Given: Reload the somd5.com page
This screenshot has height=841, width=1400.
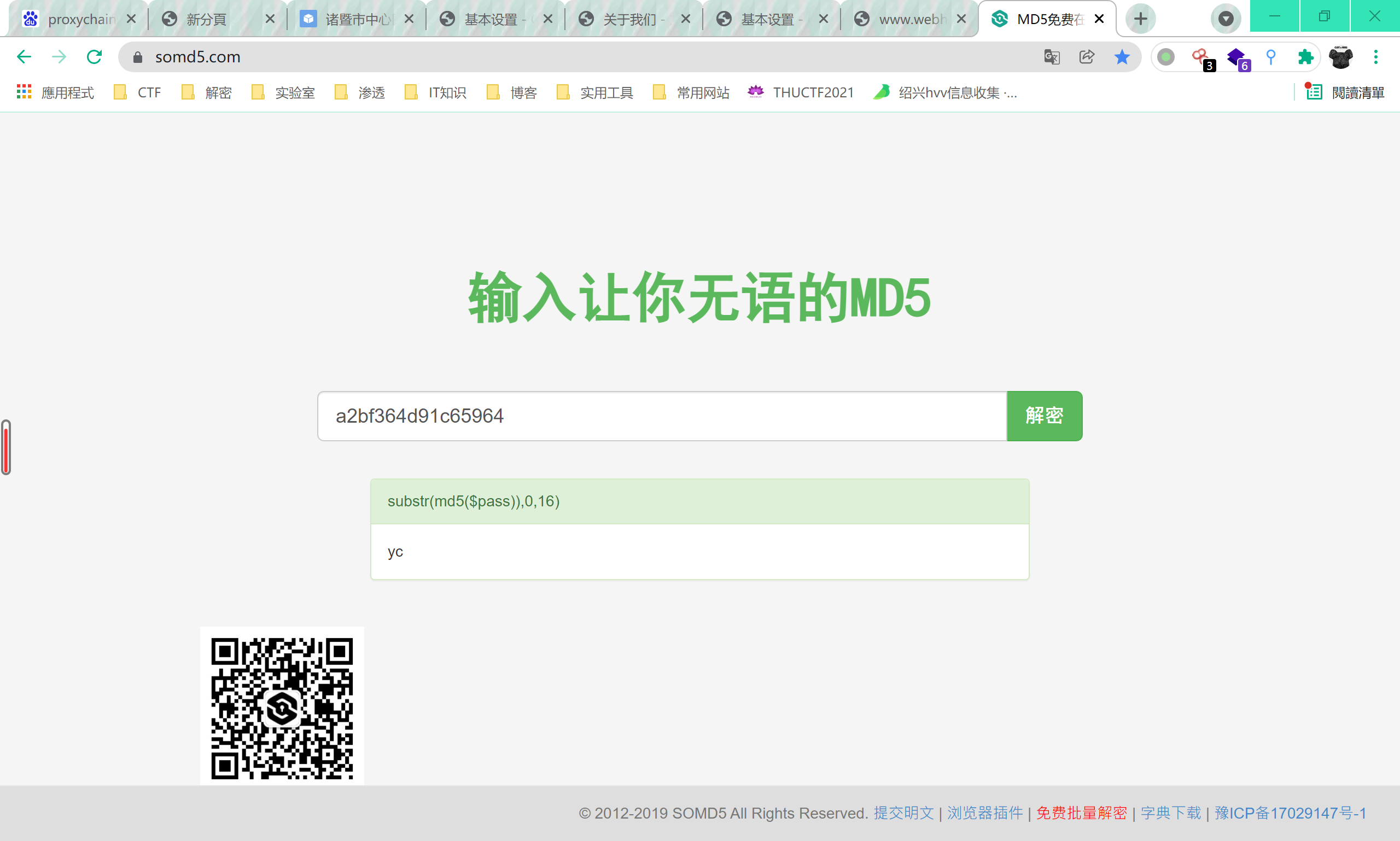Looking at the screenshot, I should [94, 57].
